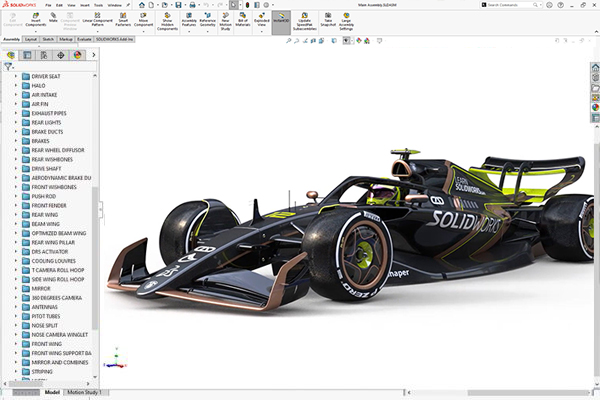
Task: Open the PropertyManager panel tab
Action: coord(26,55)
